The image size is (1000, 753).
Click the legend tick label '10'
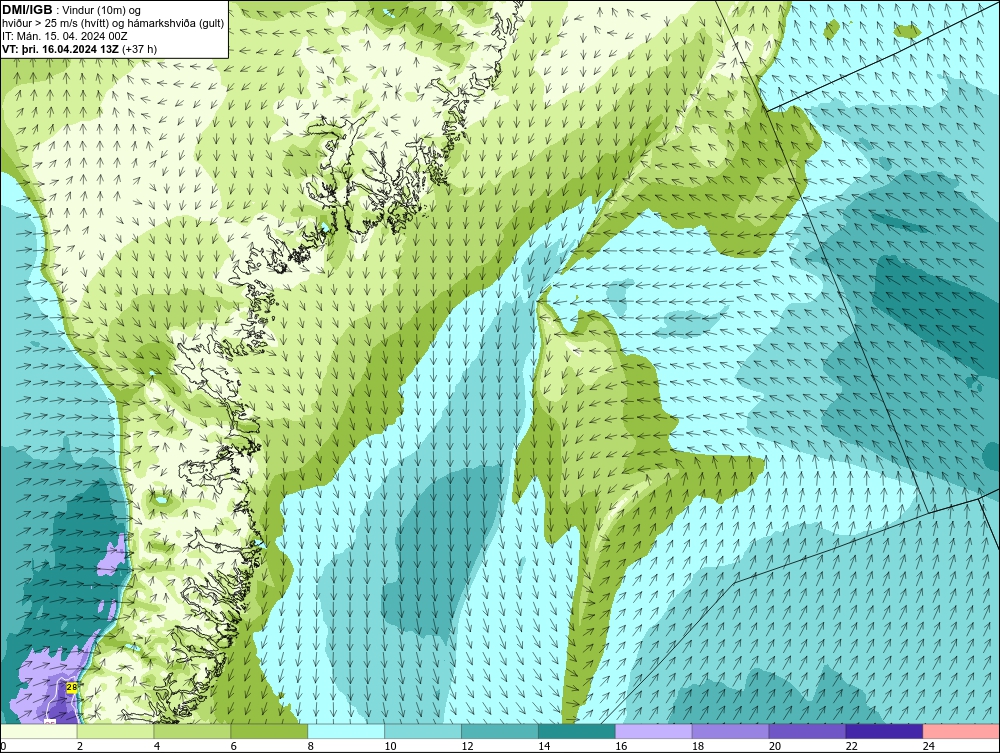tap(390, 746)
